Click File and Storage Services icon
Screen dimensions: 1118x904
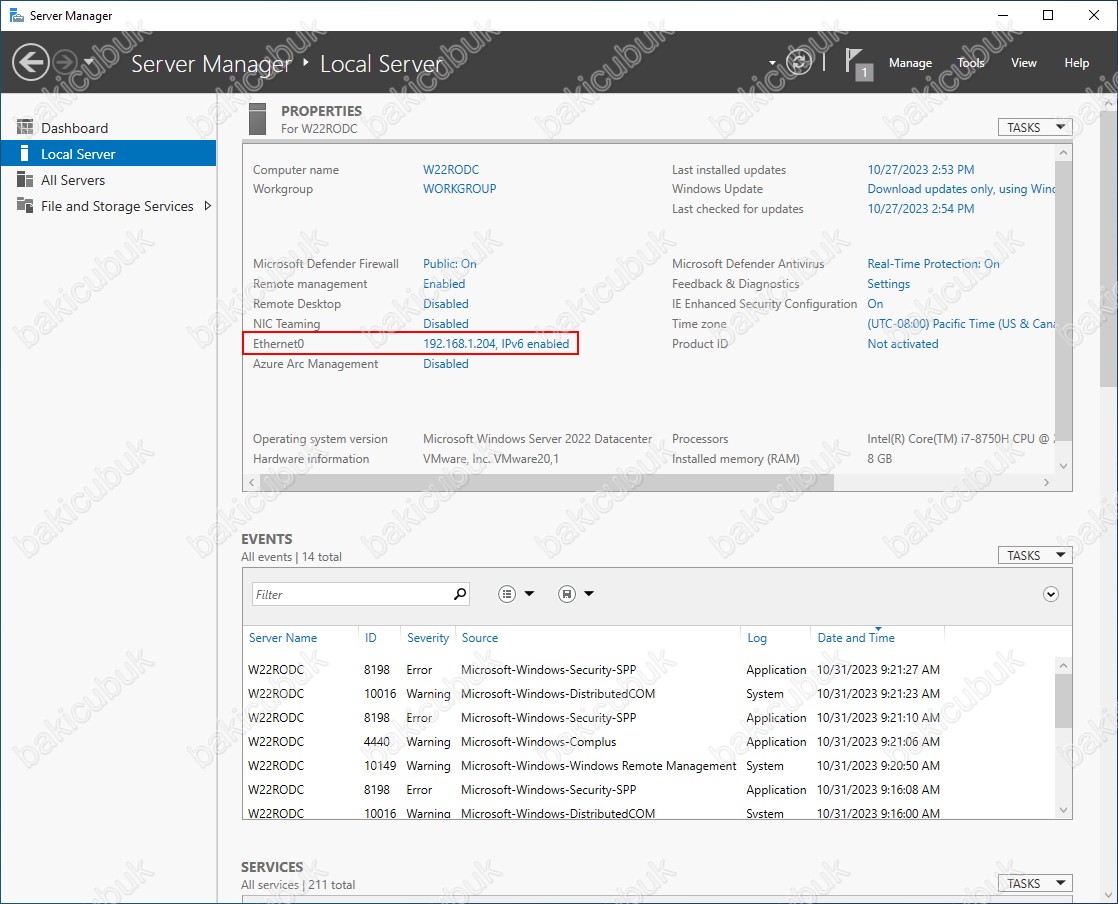(x=25, y=205)
